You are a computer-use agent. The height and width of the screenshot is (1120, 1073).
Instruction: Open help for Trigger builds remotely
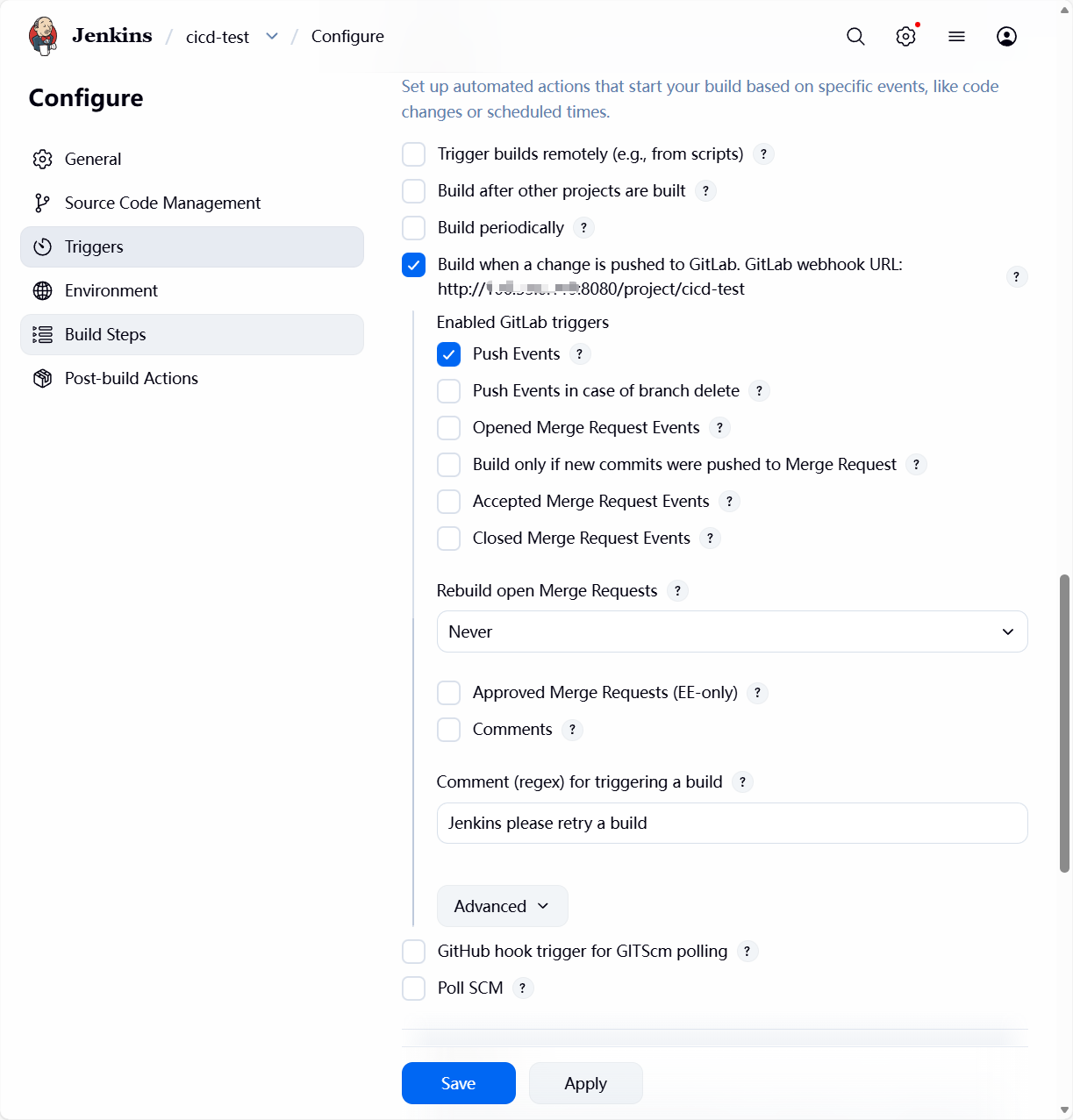[x=763, y=154]
